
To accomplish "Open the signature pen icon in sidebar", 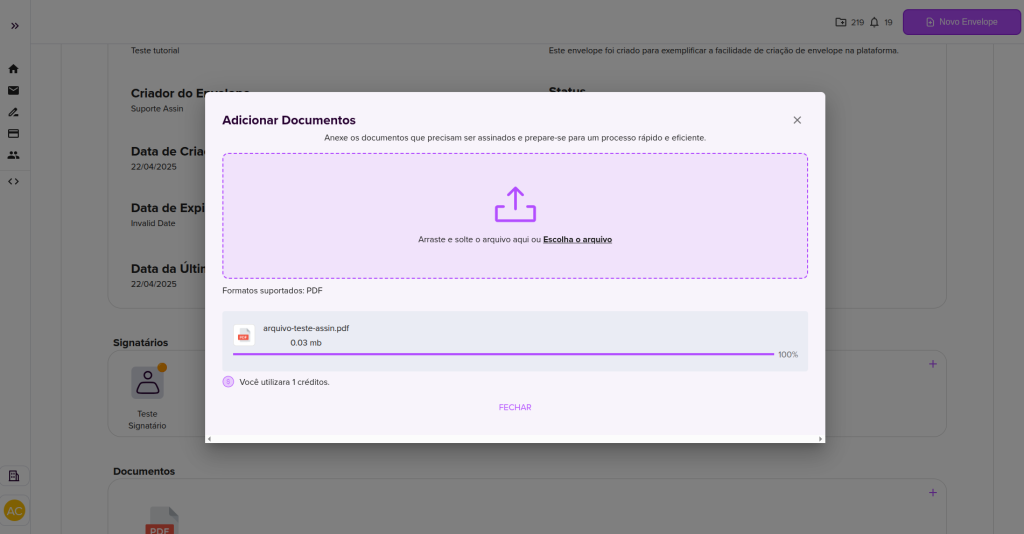I will click(x=13, y=112).
